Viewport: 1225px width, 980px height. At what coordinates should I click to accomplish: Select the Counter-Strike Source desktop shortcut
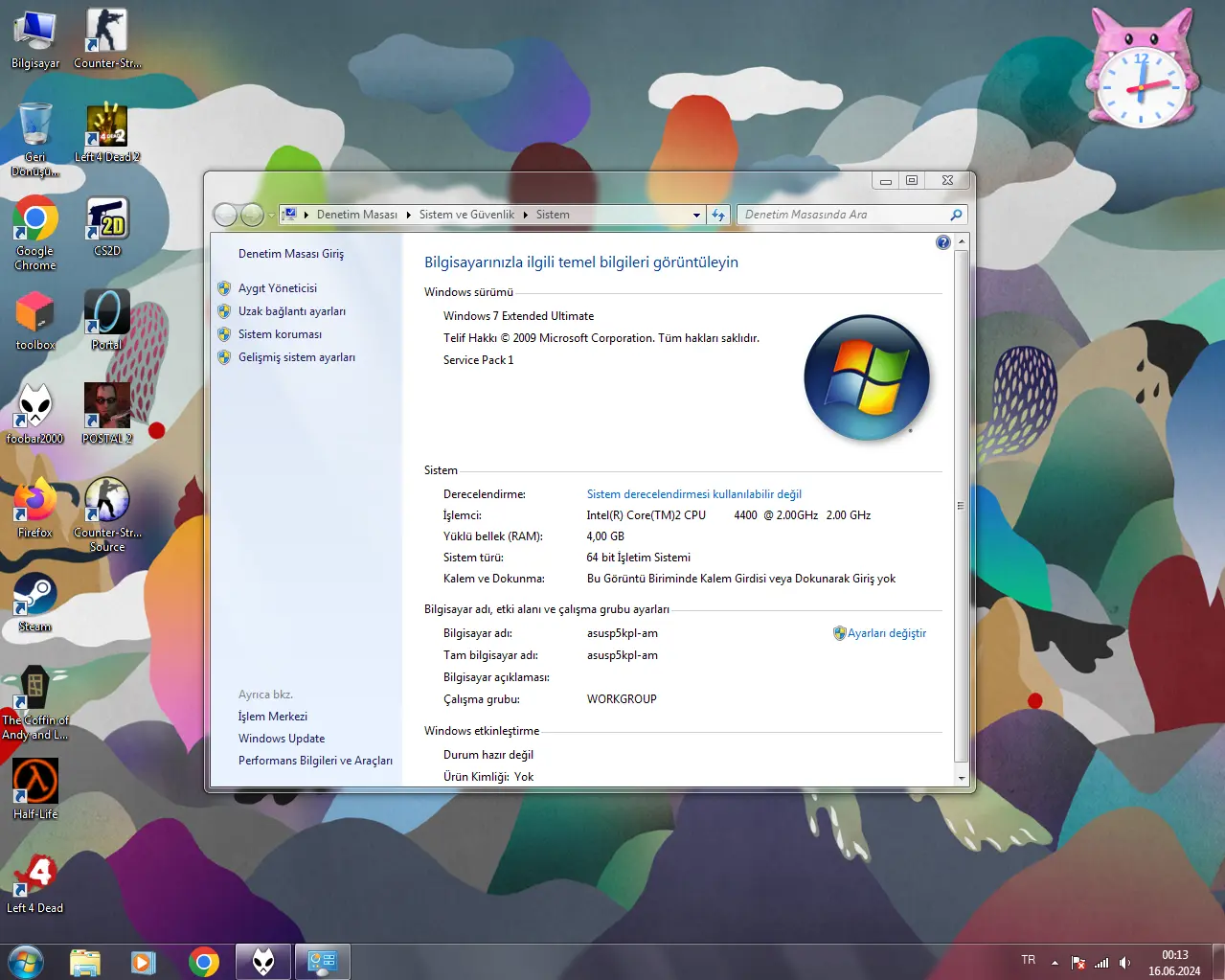[x=107, y=514]
